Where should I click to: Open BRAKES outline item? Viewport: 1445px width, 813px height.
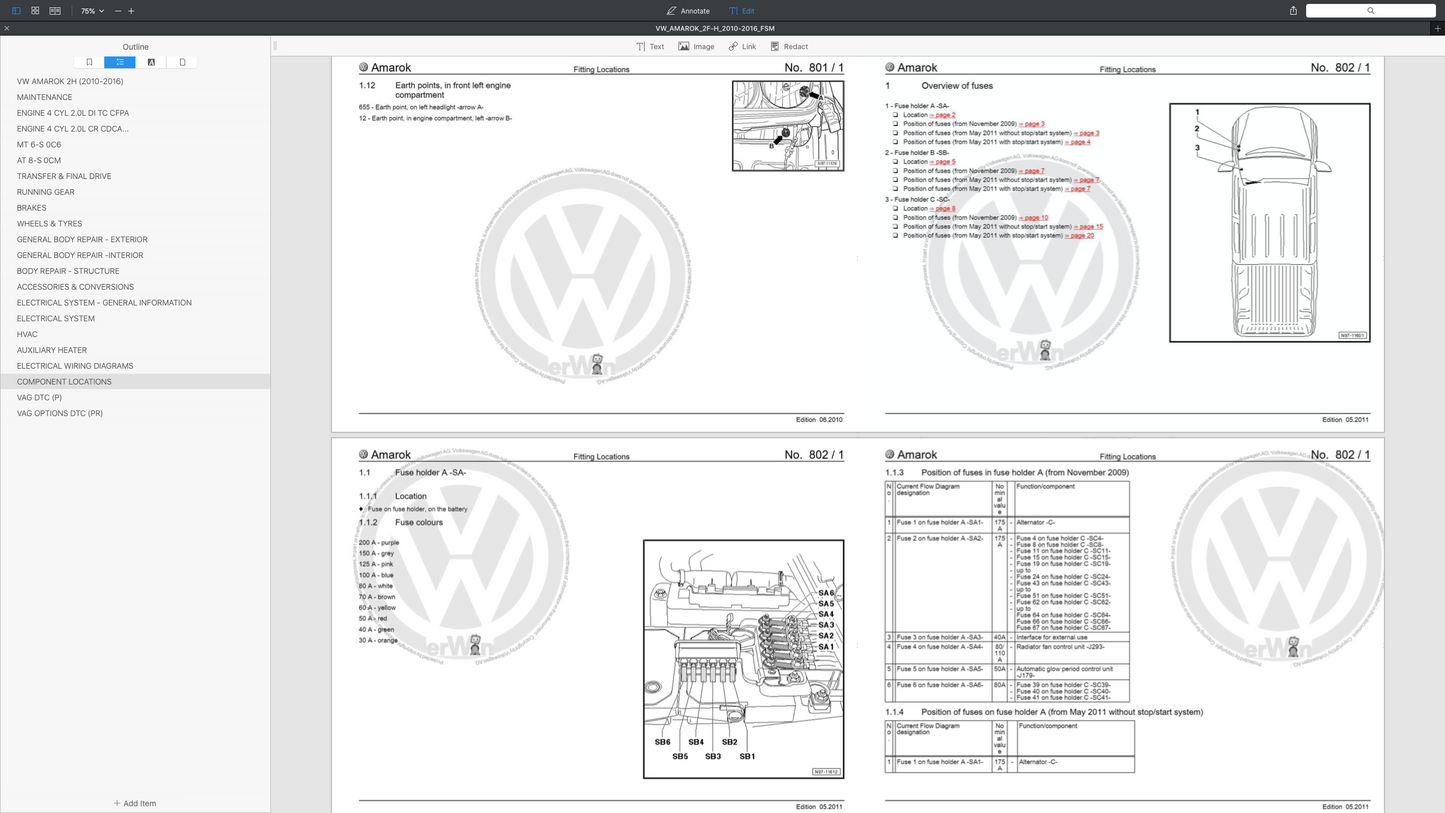(x=32, y=208)
